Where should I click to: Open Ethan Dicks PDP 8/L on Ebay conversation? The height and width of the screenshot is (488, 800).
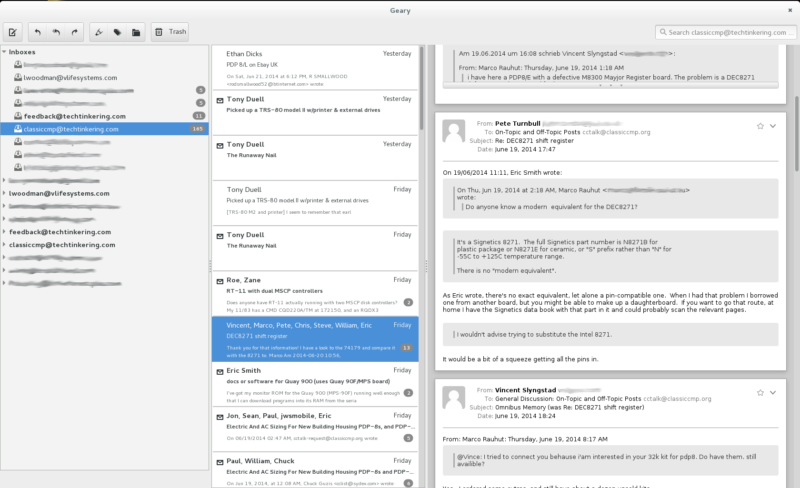[315, 67]
